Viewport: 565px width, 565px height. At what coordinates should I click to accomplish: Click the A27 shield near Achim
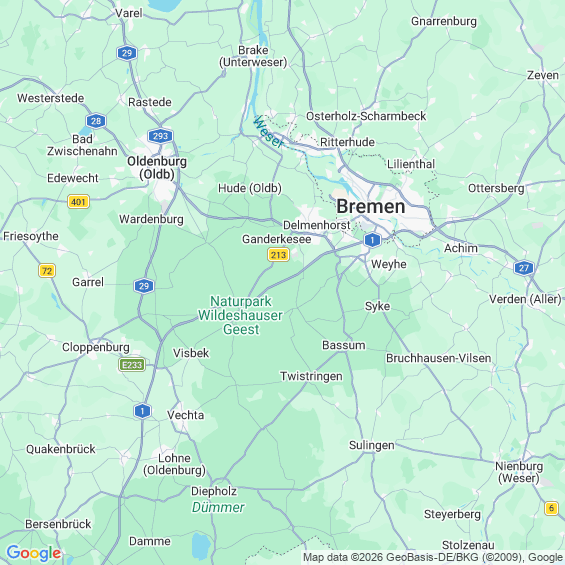(524, 268)
